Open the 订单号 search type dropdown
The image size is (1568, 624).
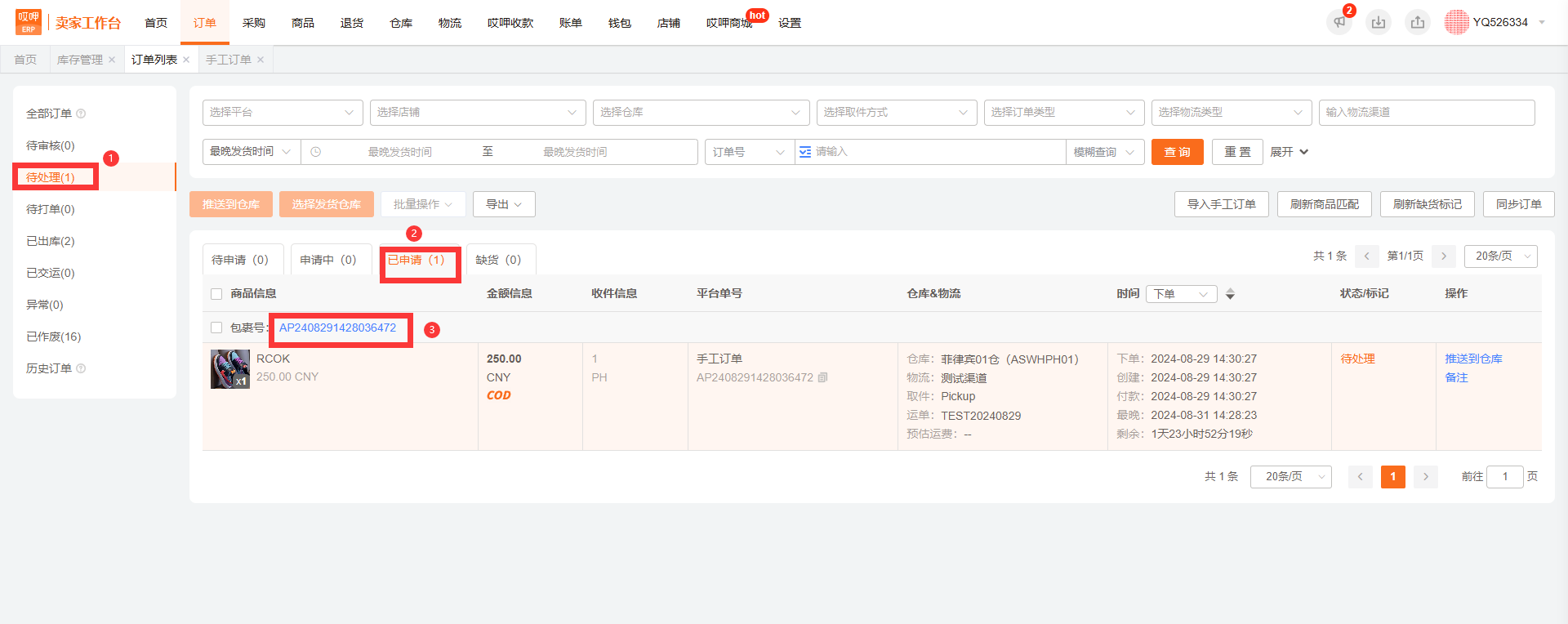(x=750, y=152)
